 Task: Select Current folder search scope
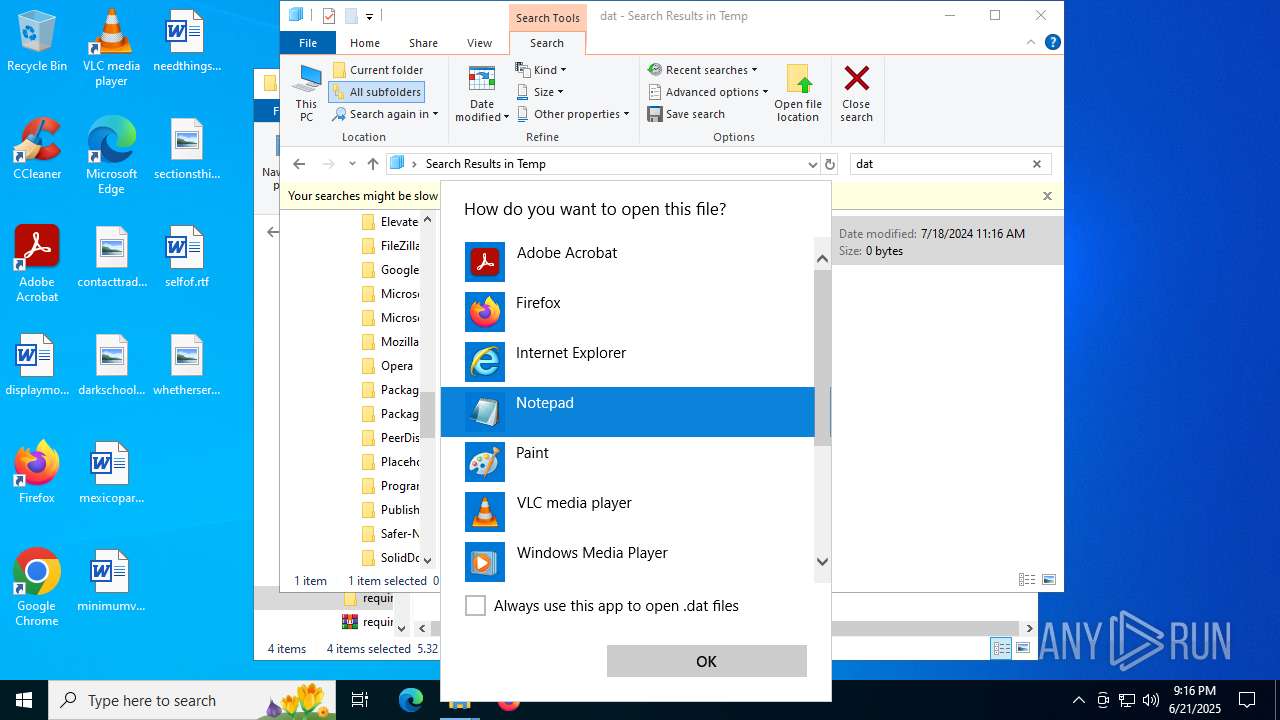pos(377,70)
